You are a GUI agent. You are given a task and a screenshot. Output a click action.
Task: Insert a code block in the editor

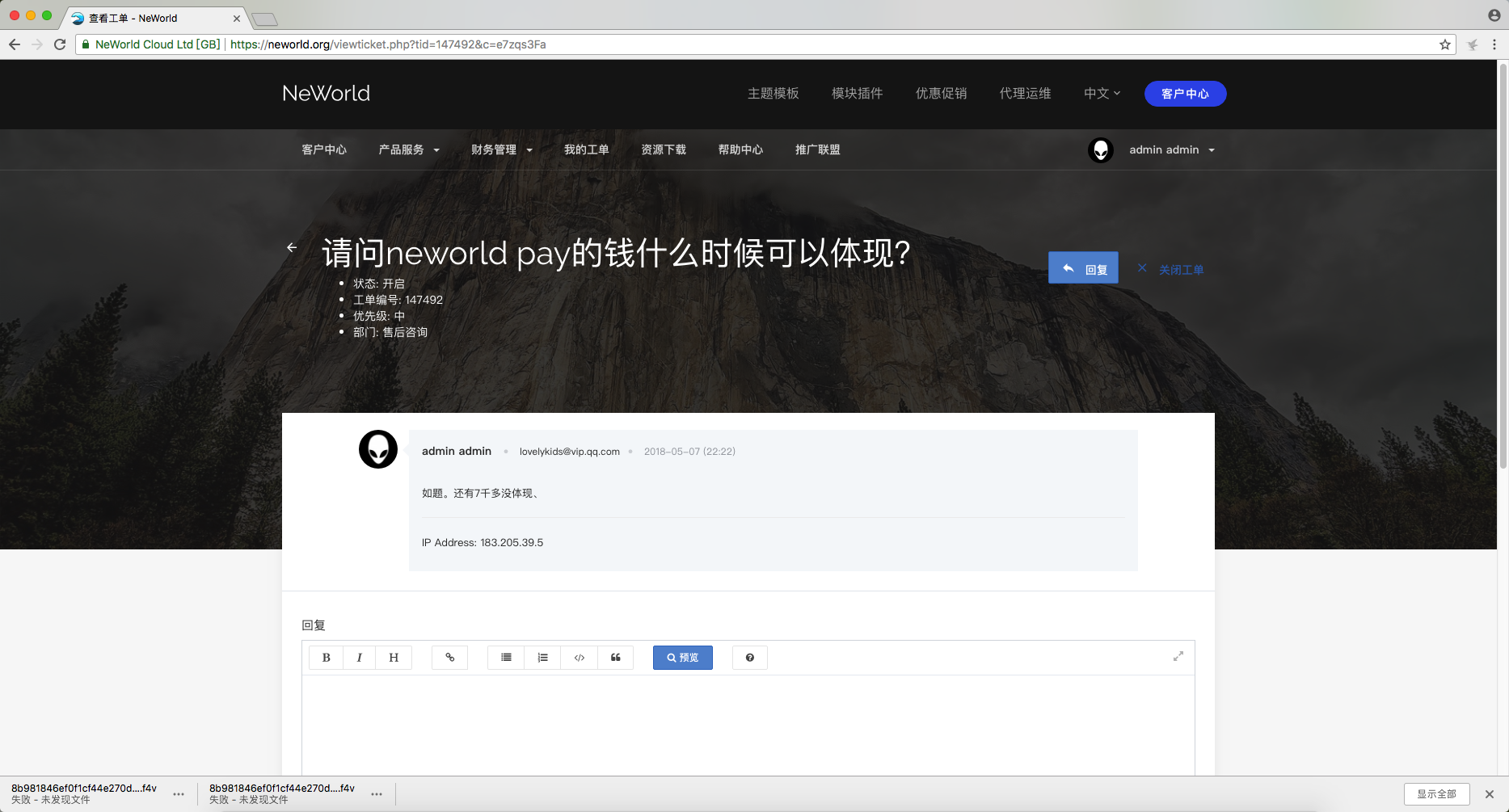click(580, 658)
